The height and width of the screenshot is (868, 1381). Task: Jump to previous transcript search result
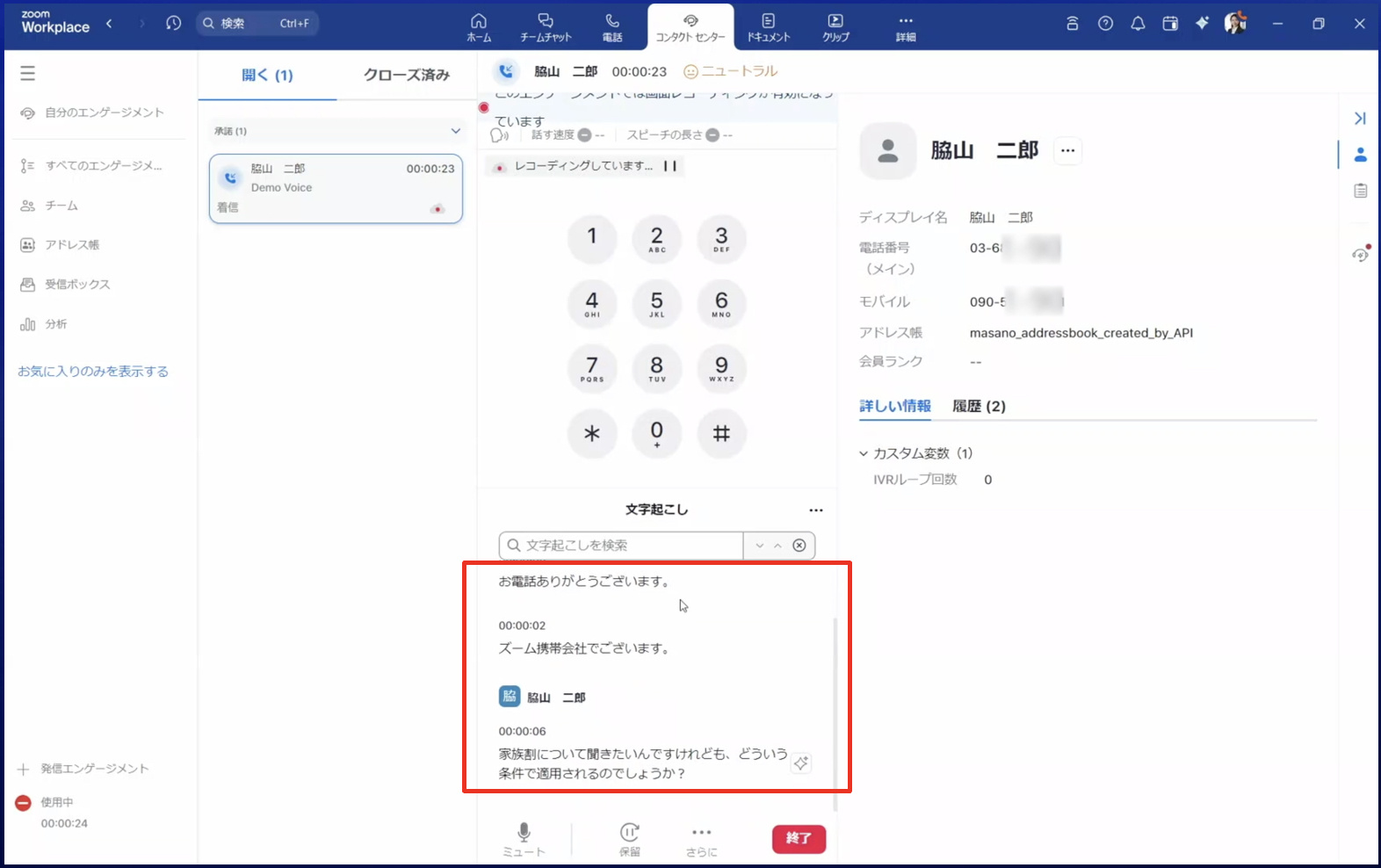click(777, 546)
